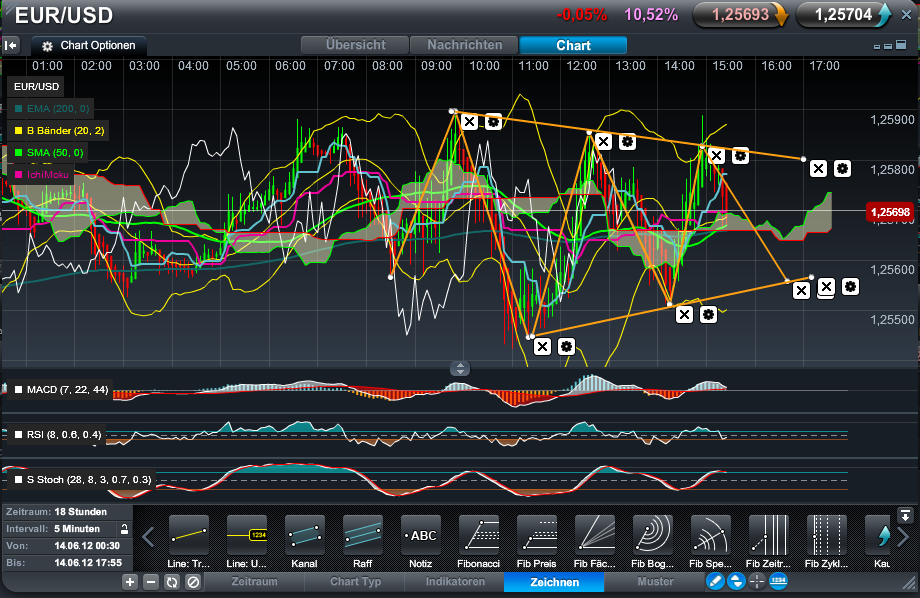920x598 pixels.
Task: Select the Zeichnen bottom tab
Action: click(554, 582)
